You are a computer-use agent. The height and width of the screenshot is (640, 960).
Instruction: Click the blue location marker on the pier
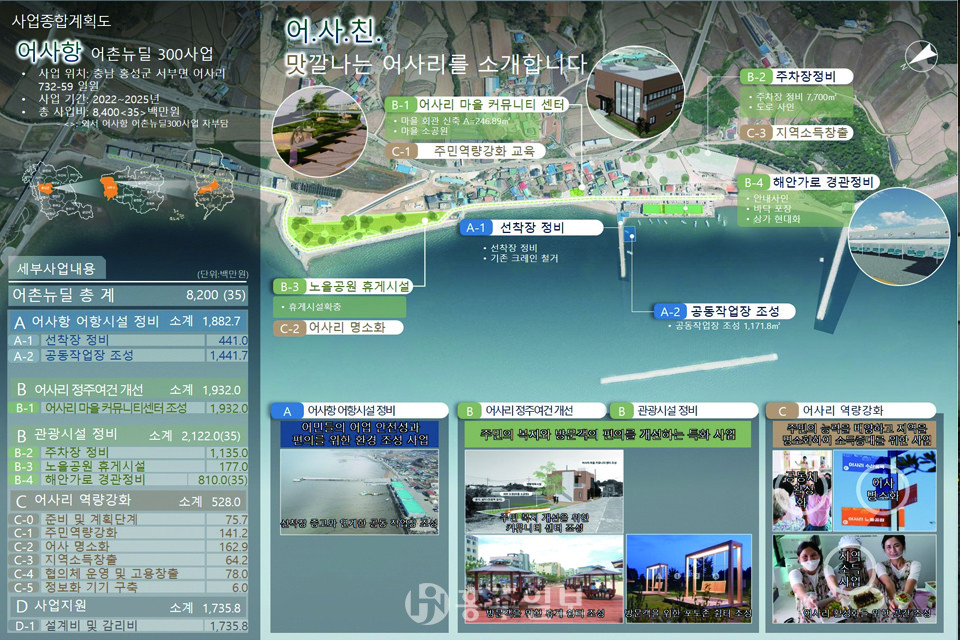[x=632, y=237]
